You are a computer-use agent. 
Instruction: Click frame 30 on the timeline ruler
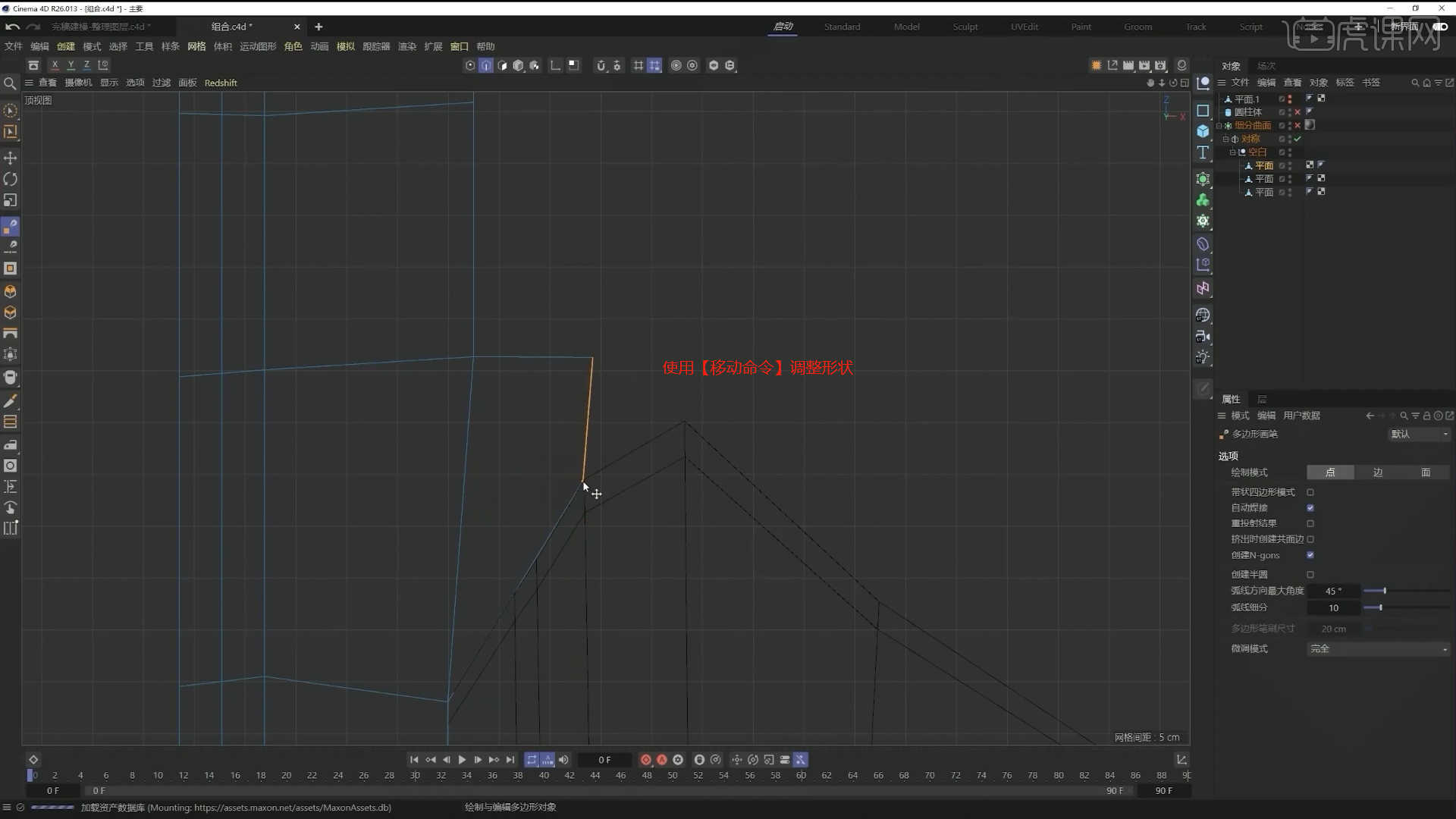(415, 775)
